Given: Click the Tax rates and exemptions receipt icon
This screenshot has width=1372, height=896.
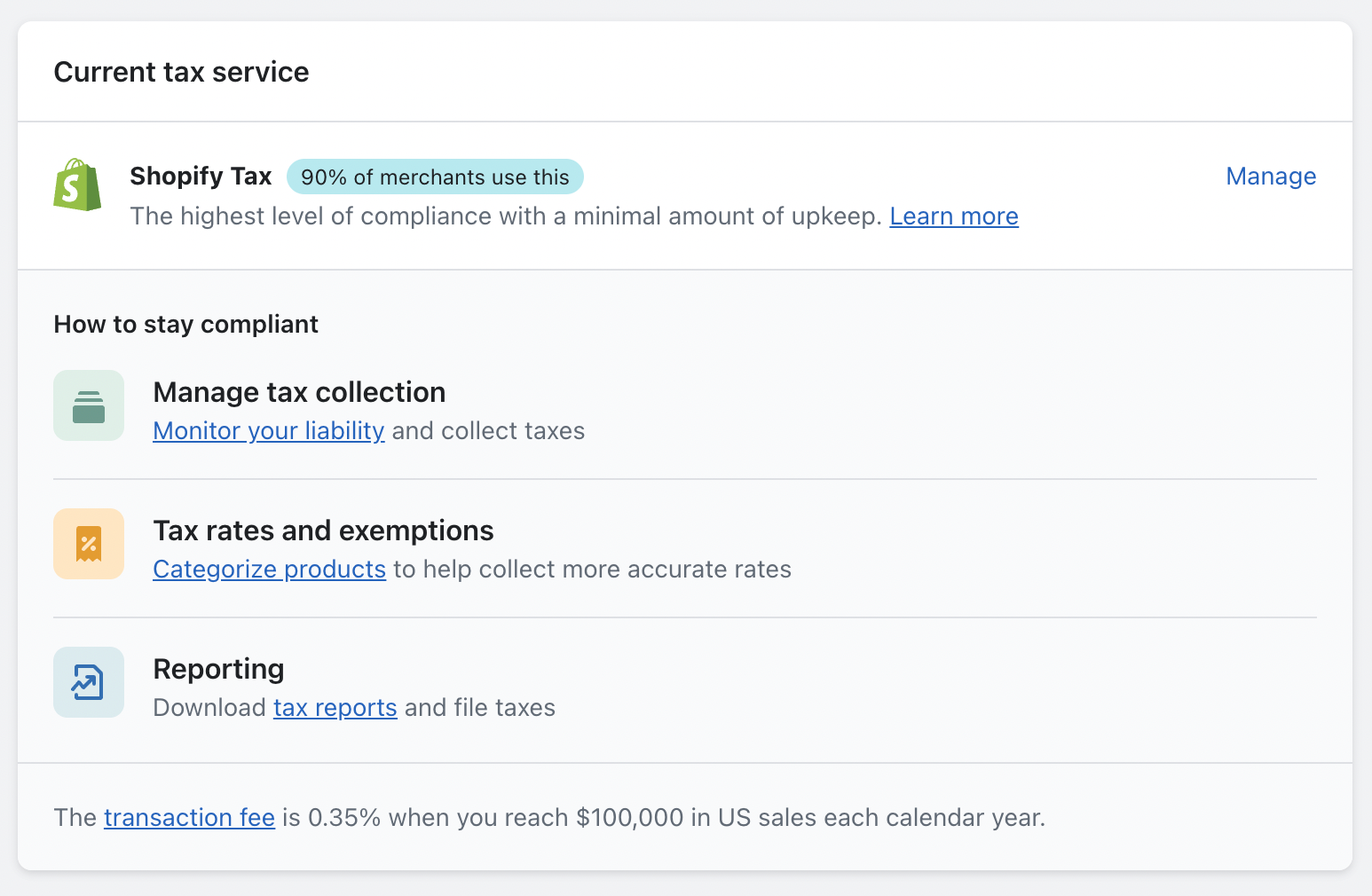Looking at the screenshot, I should (89, 544).
